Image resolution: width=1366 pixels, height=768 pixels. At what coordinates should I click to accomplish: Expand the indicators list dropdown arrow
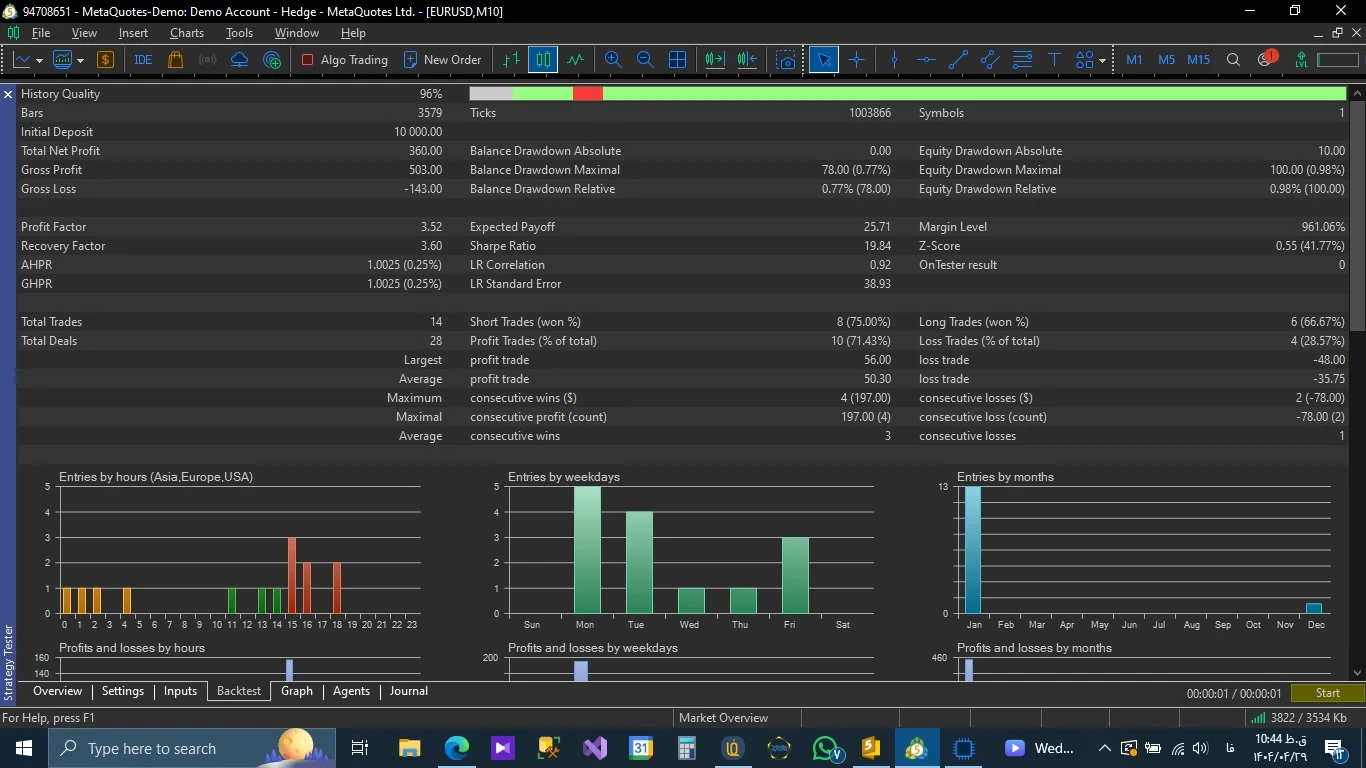pos(80,61)
